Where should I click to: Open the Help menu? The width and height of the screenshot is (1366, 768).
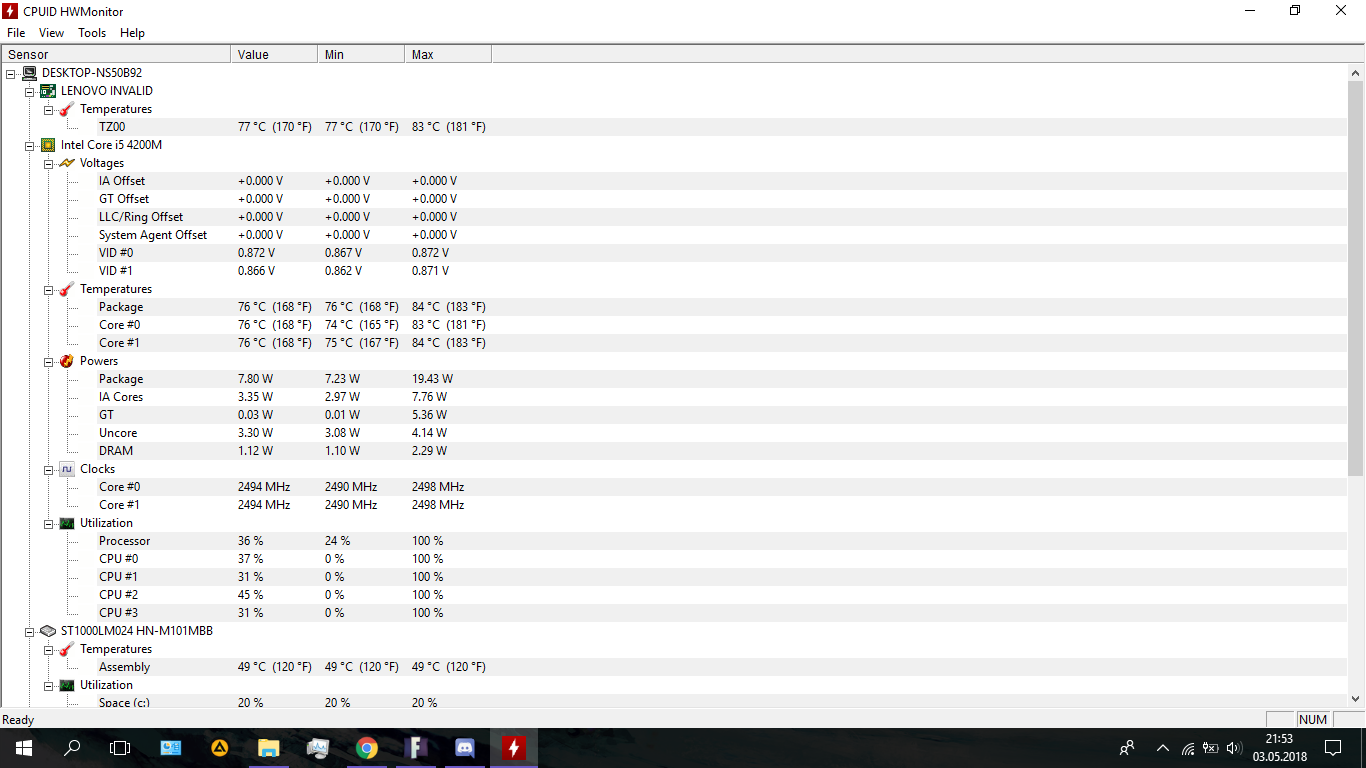point(132,33)
